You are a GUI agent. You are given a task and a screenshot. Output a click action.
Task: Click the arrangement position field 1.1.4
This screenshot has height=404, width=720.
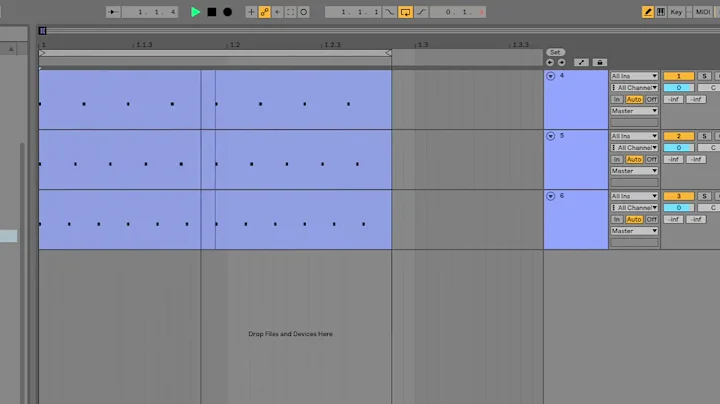(151, 12)
